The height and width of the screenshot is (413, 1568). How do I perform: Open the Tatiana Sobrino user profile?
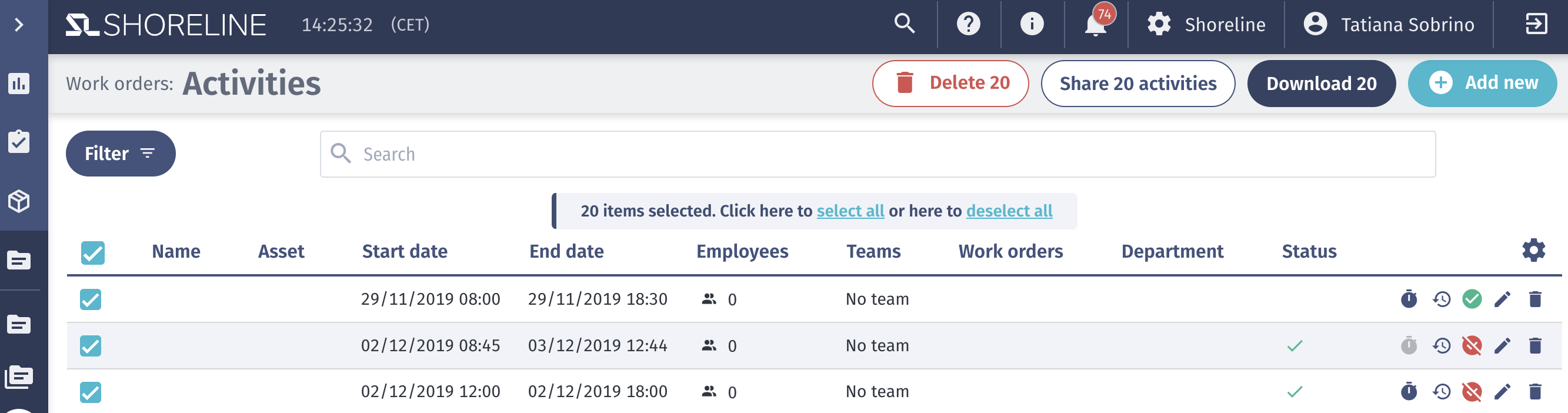pos(1389,24)
